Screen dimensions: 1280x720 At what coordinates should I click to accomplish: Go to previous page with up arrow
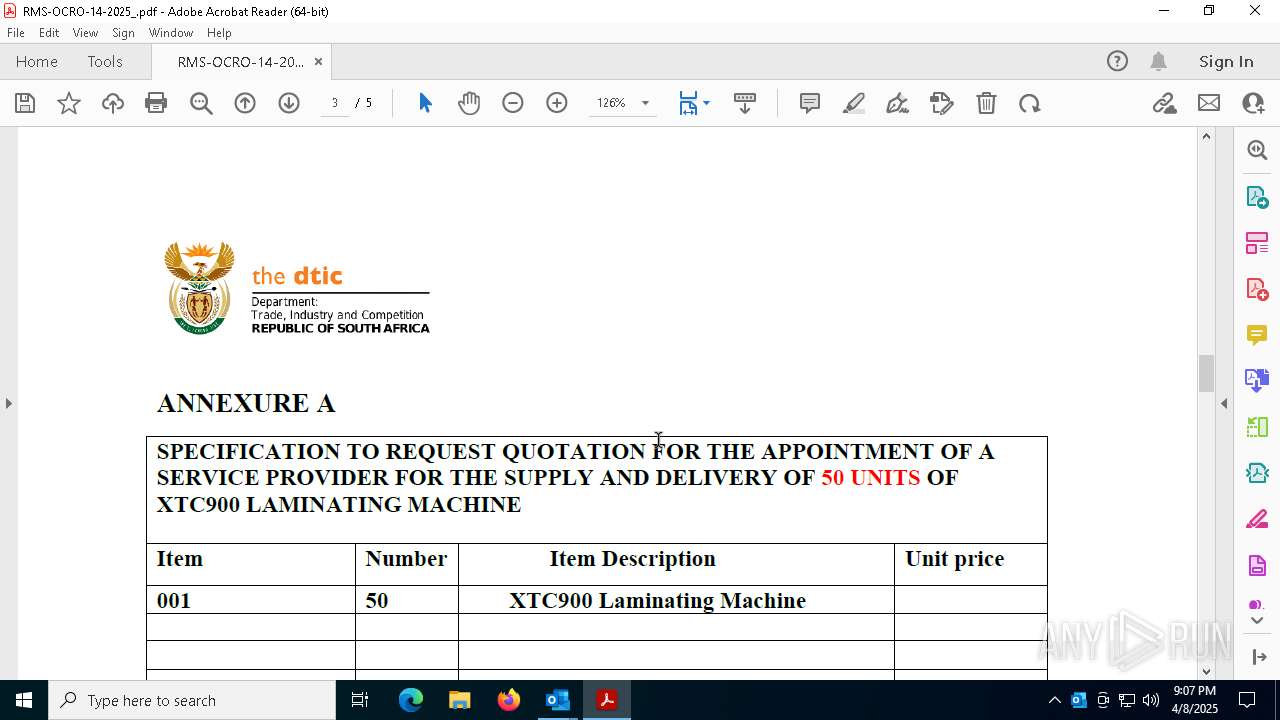click(x=245, y=103)
